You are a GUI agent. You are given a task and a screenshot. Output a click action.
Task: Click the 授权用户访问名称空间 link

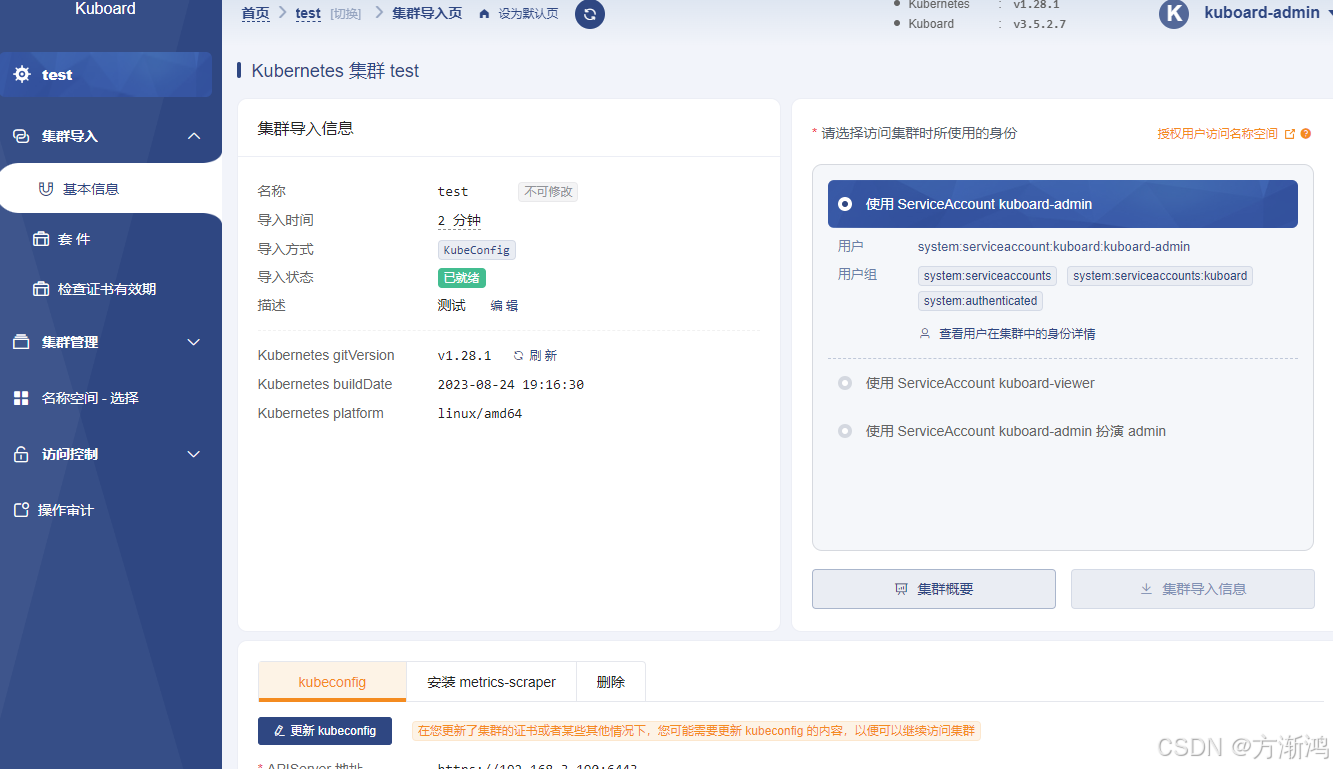coord(1217,134)
